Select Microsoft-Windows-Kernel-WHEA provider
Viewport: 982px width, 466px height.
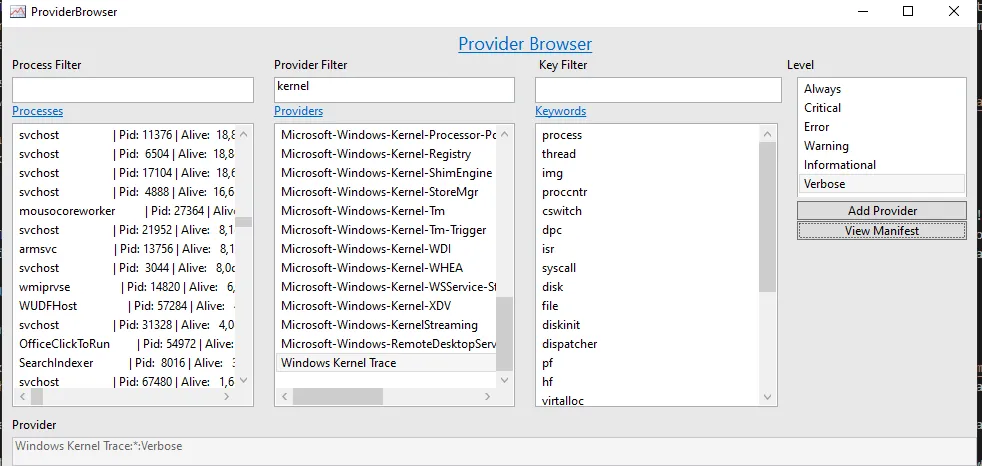point(386,267)
